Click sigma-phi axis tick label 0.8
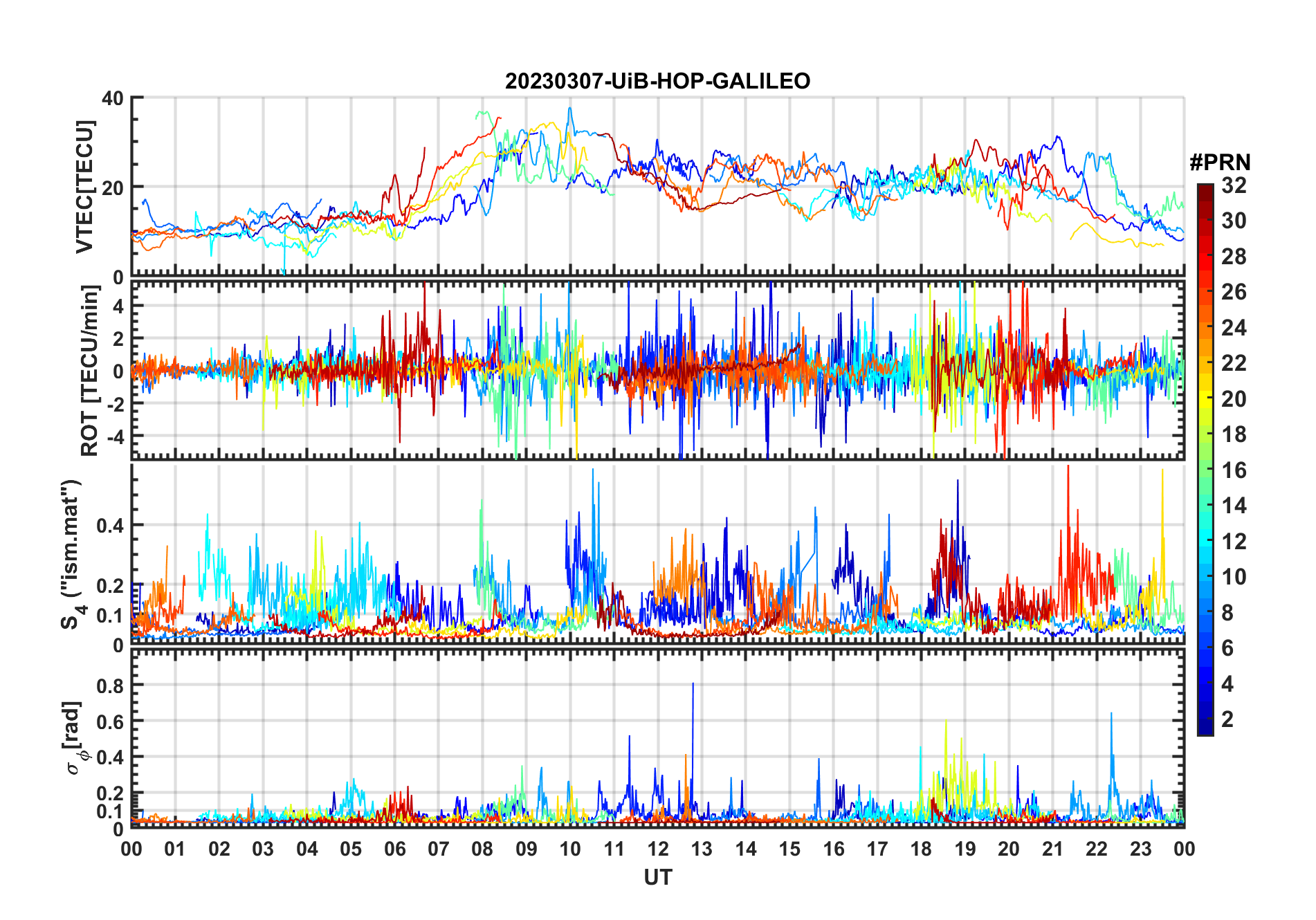Screen dimensions: 1316x920 110,686
